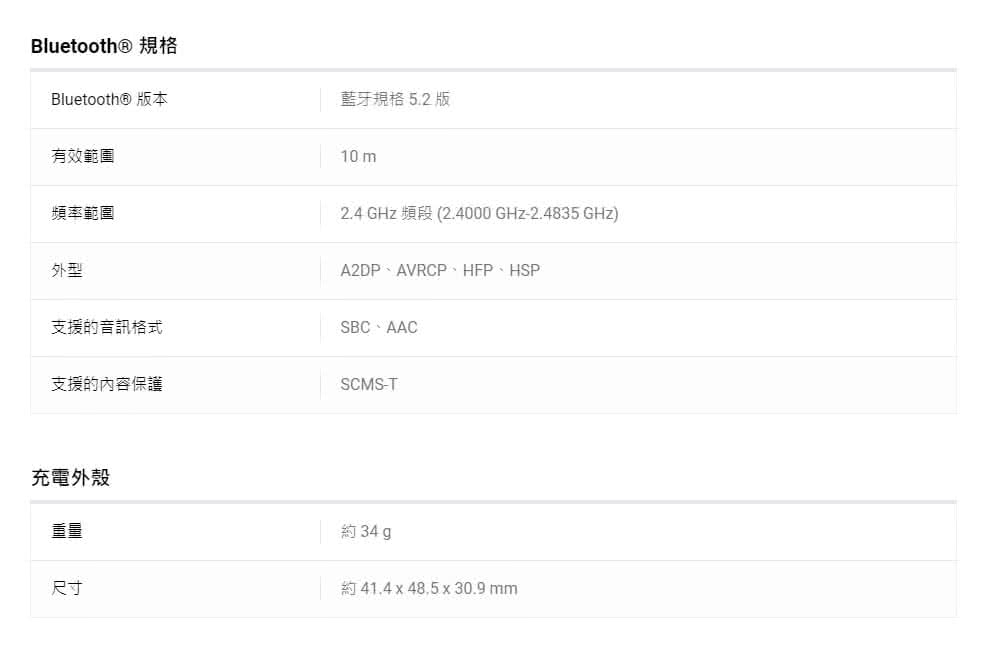Click the 約 41.4 x 48.5 x 30.9 mm value

click(429, 588)
